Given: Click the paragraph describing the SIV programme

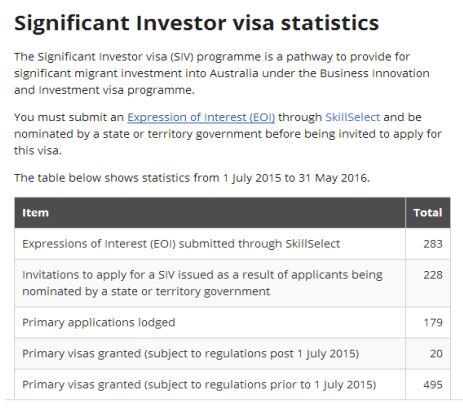Looking at the screenshot, I should tap(222, 73).
